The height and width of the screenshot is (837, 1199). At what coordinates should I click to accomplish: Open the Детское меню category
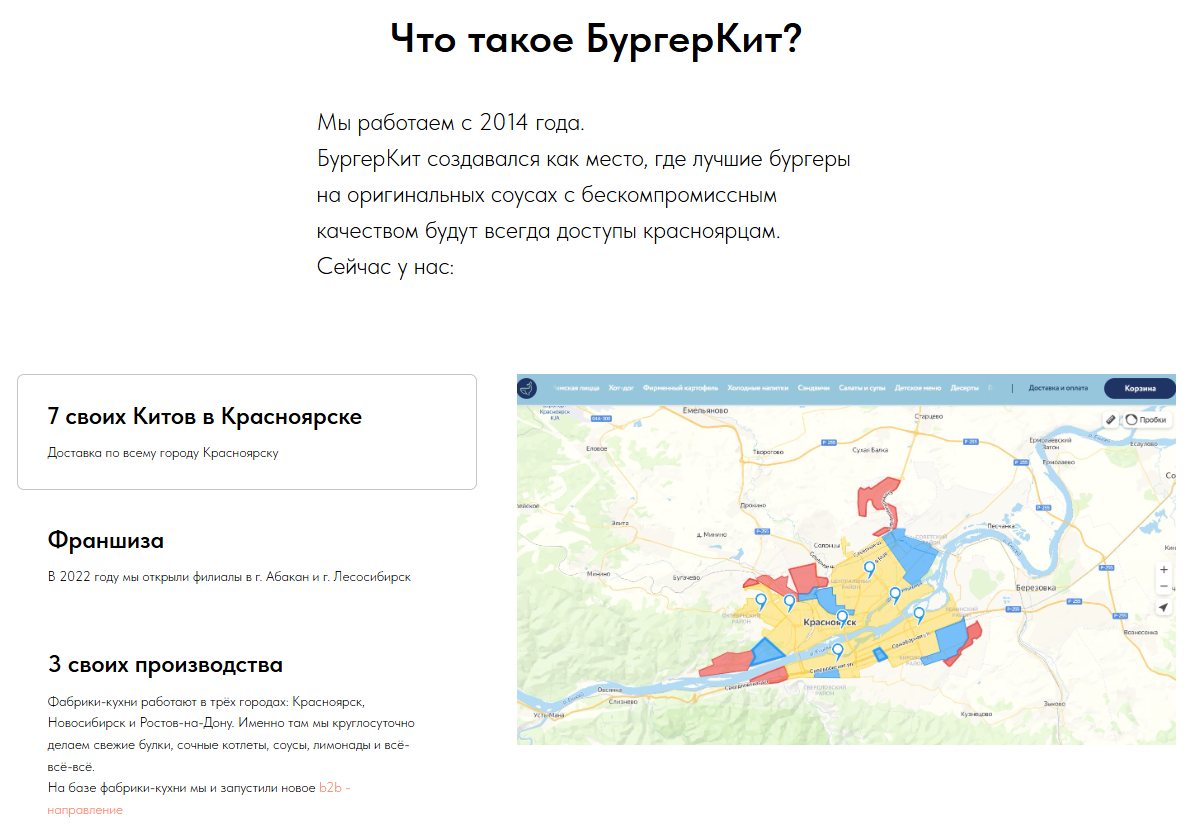(918, 388)
